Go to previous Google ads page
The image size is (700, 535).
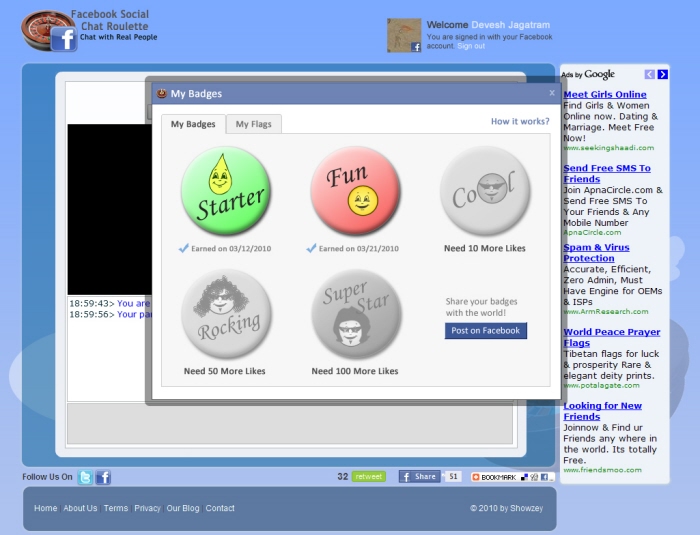[x=650, y=74]
